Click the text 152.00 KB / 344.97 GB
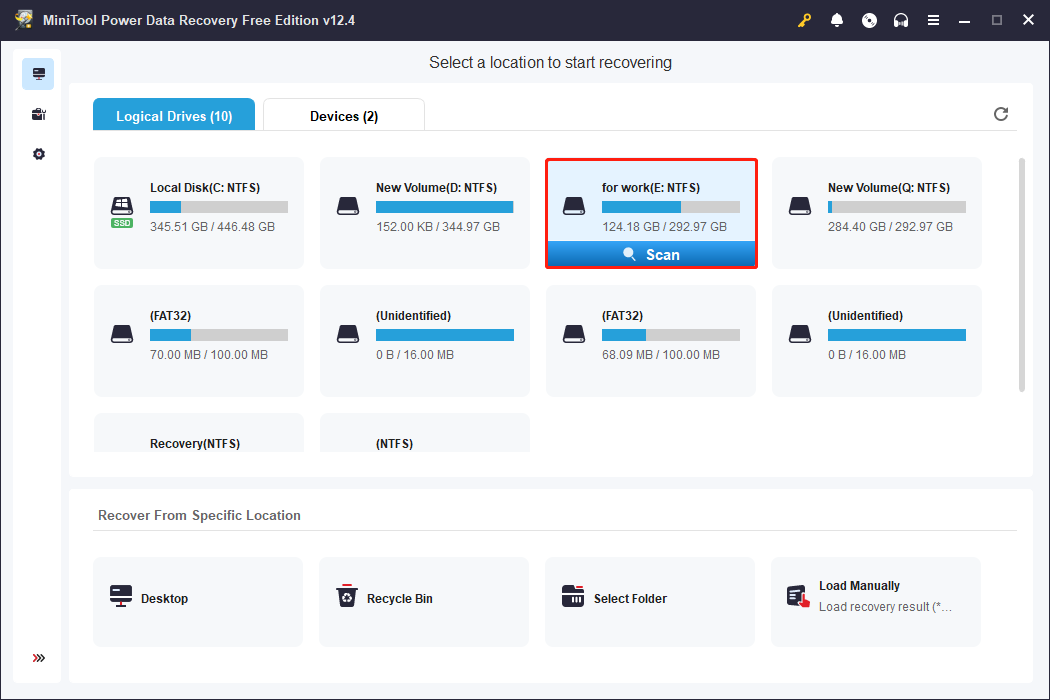1050x700 pixels. [438, 226]
